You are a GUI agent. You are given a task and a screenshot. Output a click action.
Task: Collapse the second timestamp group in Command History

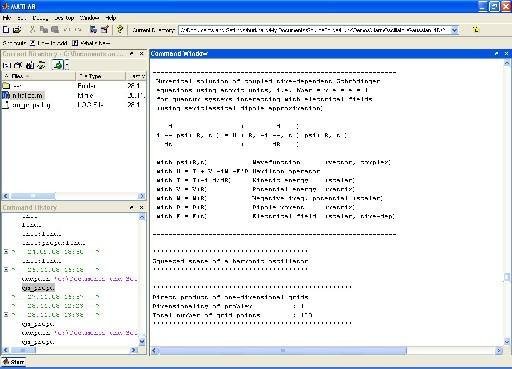[6, 269]
